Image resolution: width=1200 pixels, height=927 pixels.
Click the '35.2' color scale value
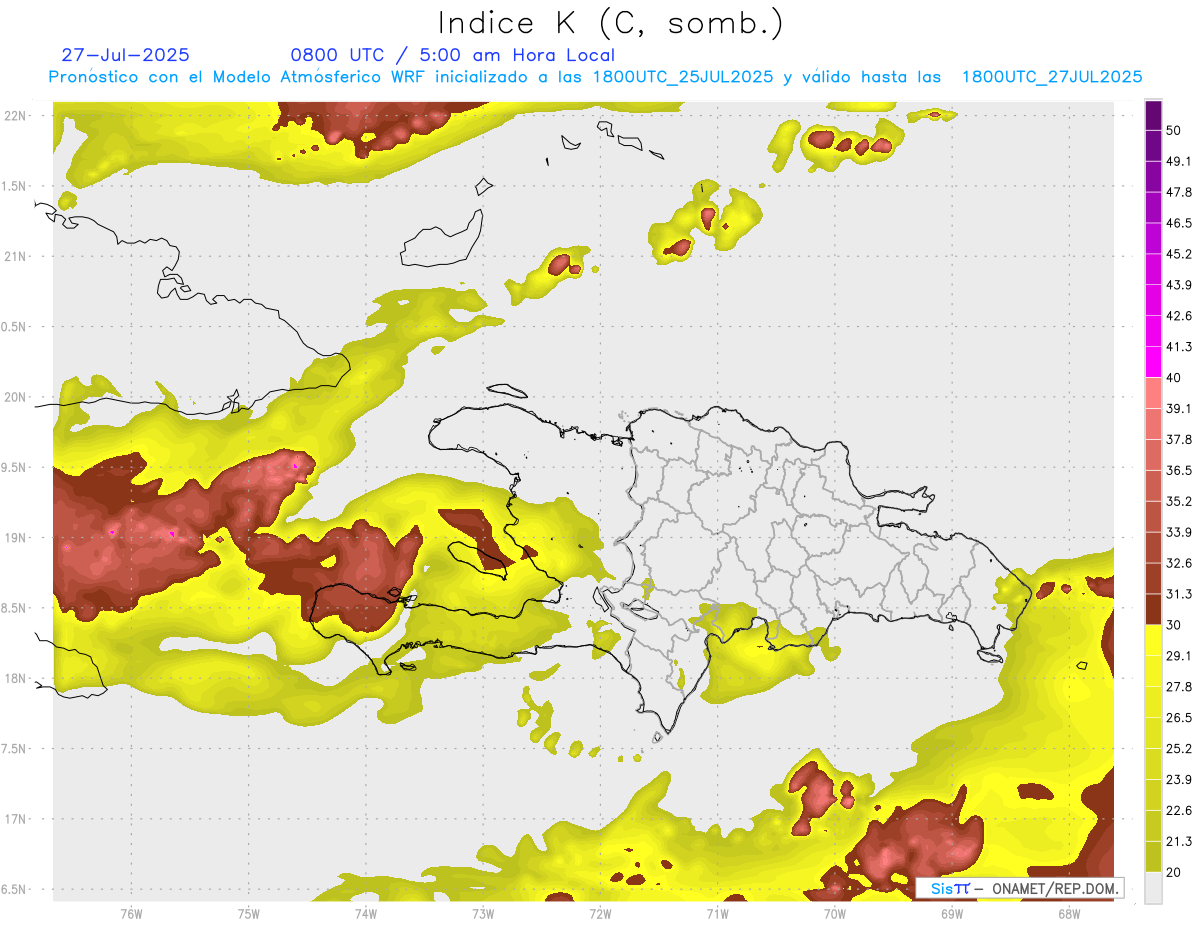pos(1179,501)
